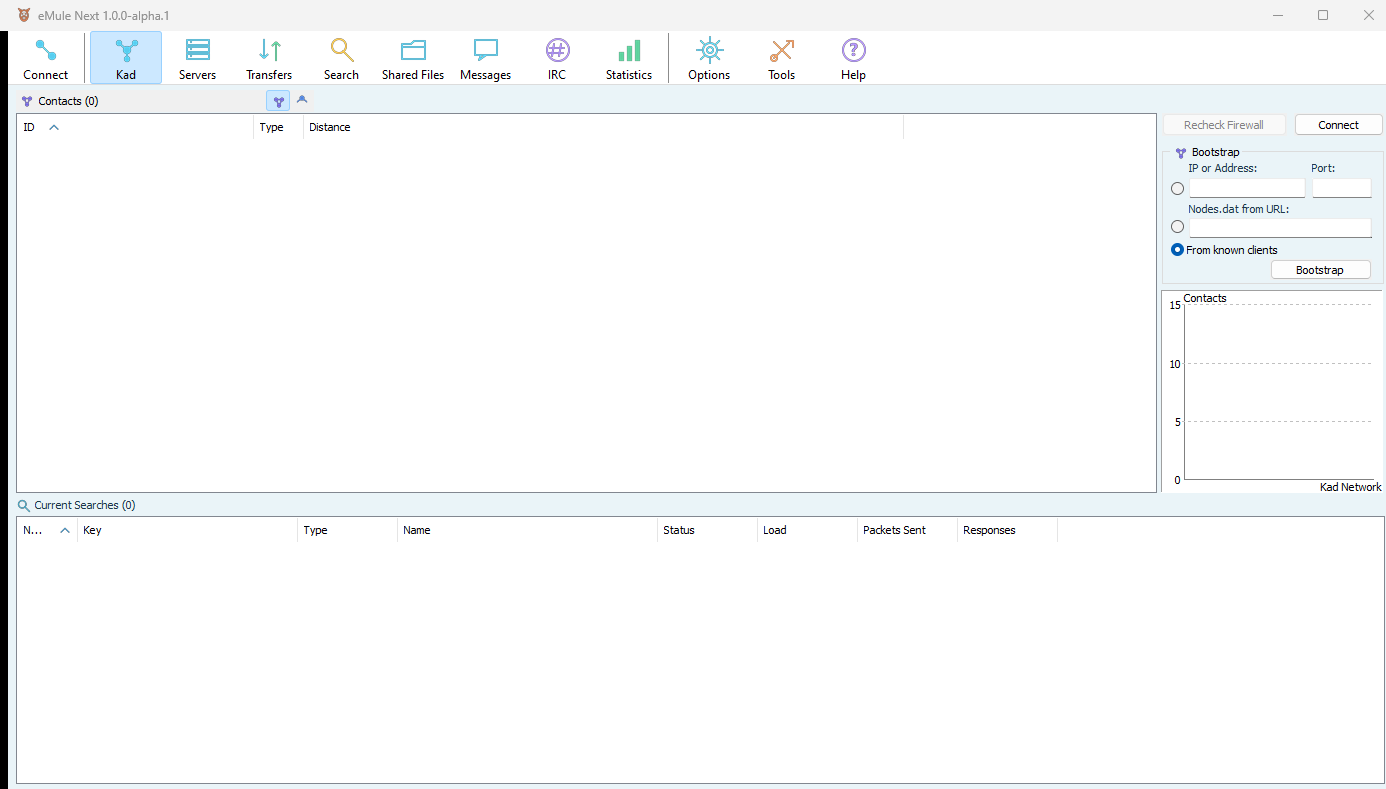Open the Options dialog

coord(710,58)
